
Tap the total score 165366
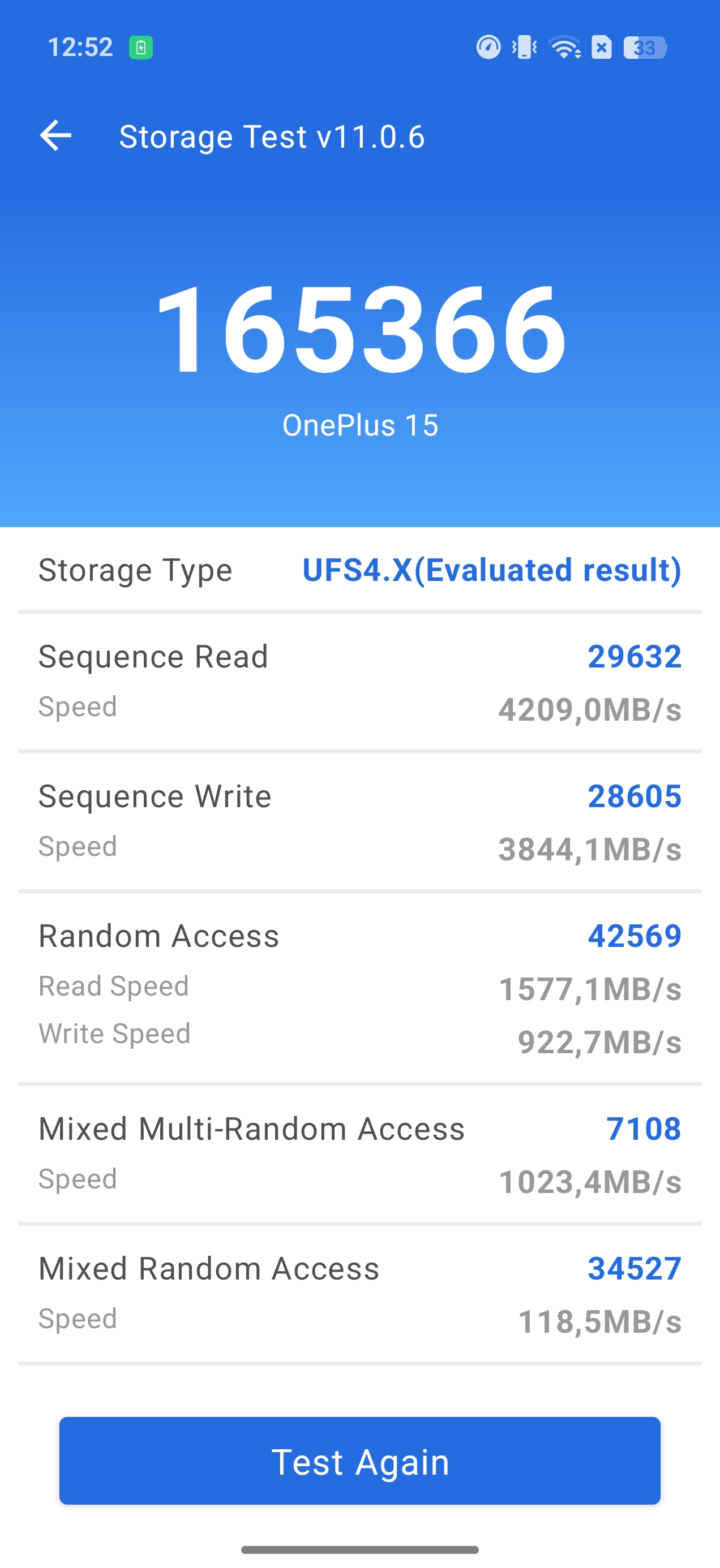[360, 329]
